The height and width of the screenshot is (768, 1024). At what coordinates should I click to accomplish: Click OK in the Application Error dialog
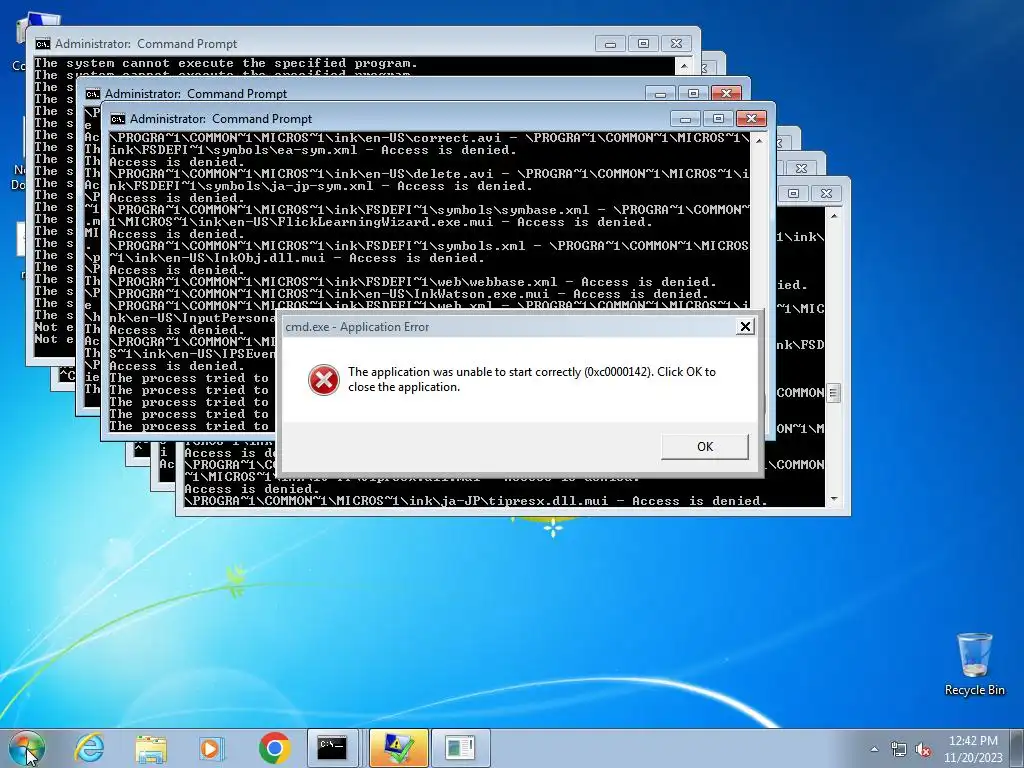[x=705, y=447]
